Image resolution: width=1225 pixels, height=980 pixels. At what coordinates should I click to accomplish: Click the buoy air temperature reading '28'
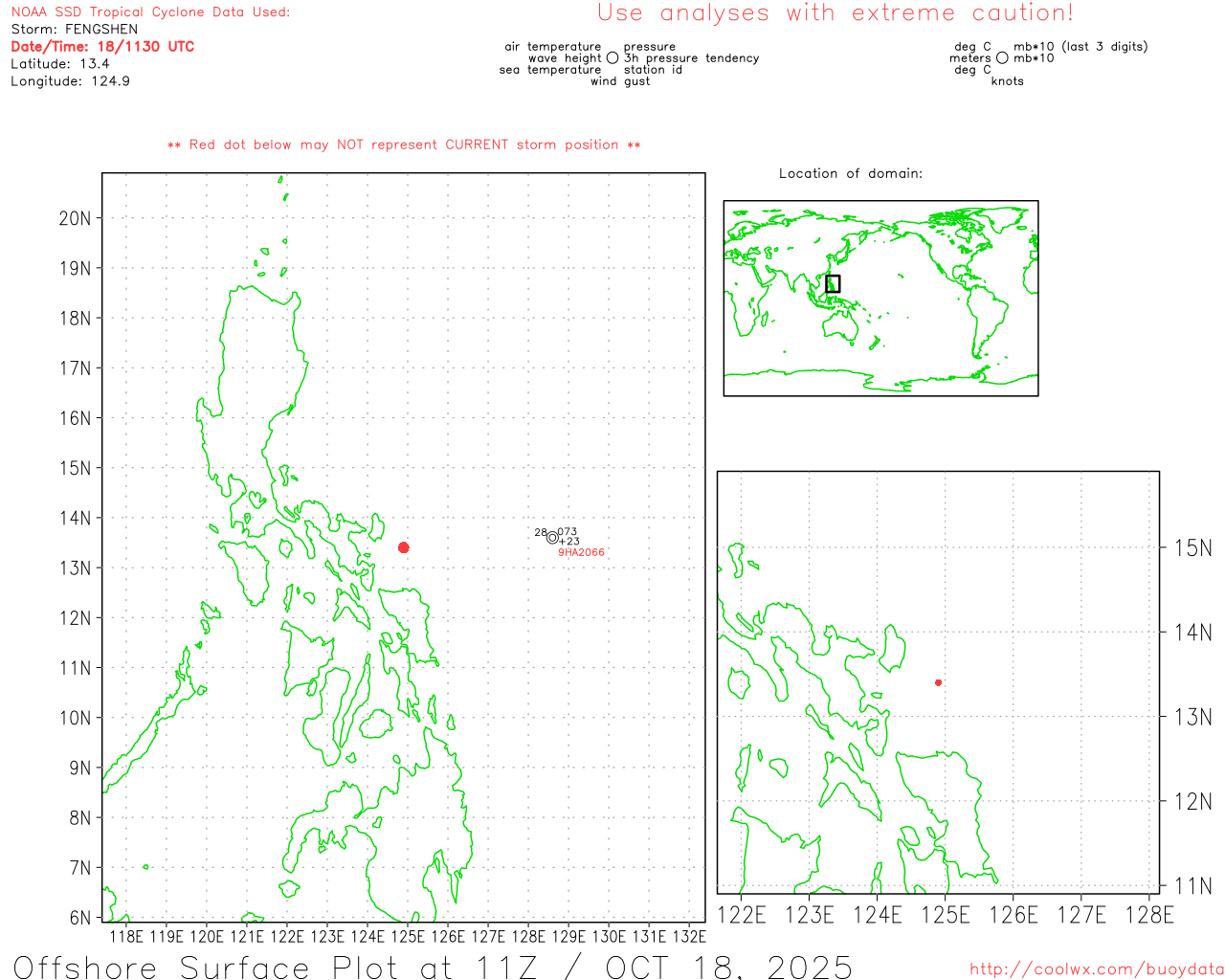541,532
